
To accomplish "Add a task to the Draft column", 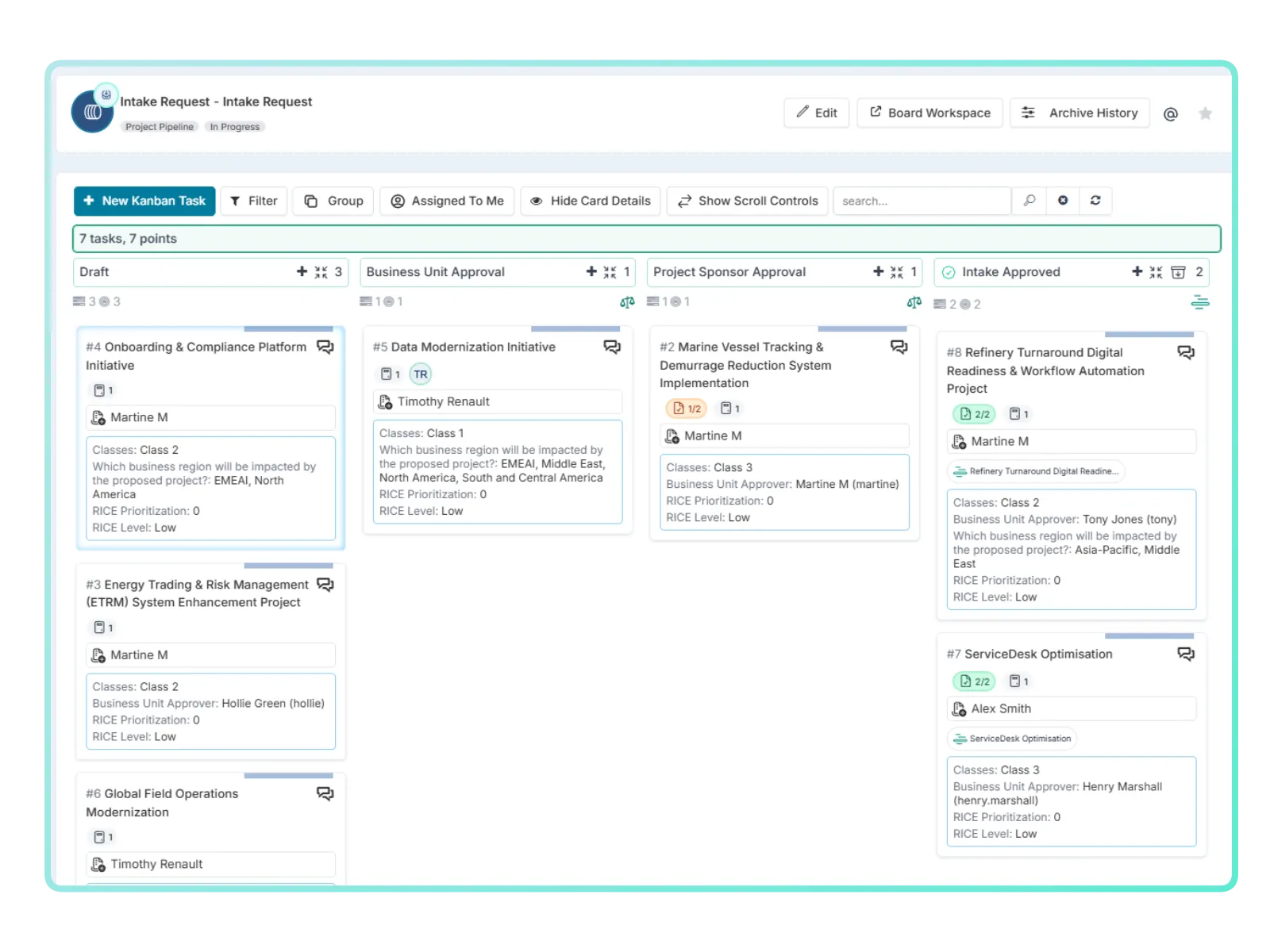I will (x=302, y=271).
